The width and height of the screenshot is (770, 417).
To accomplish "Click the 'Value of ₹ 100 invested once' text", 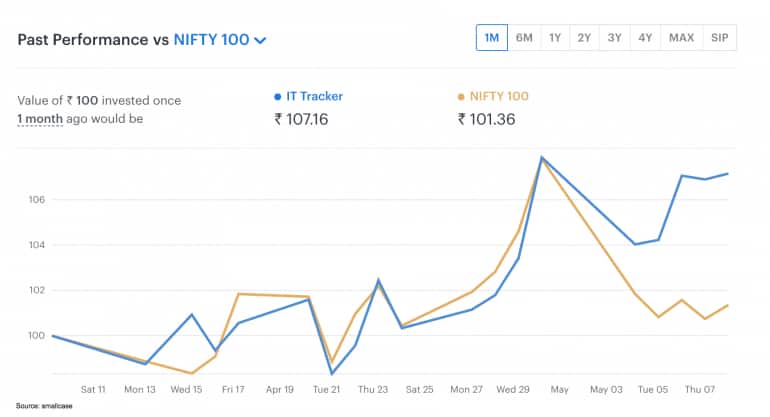I will click(x=99, y=101).
